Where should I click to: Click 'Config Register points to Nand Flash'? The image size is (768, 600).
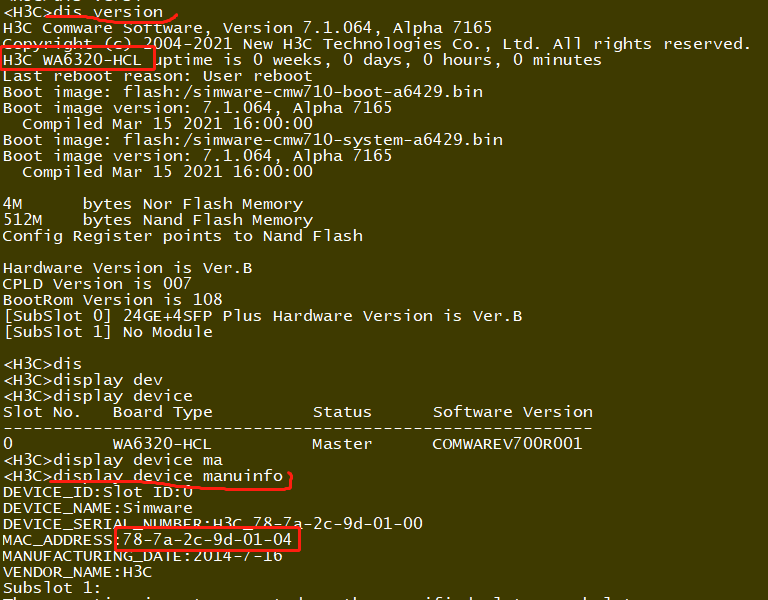pos(182,236)
